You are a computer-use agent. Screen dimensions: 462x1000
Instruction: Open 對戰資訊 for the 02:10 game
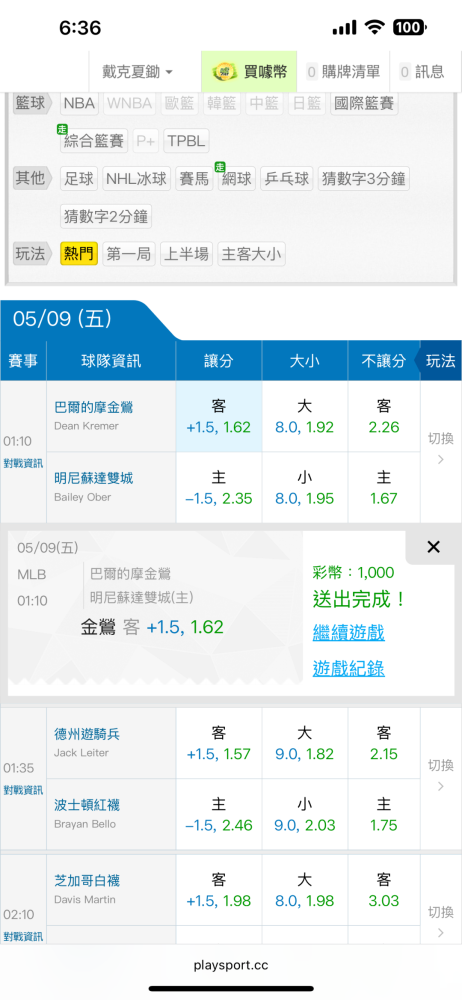pyautogui.click(x=23, y=936)
